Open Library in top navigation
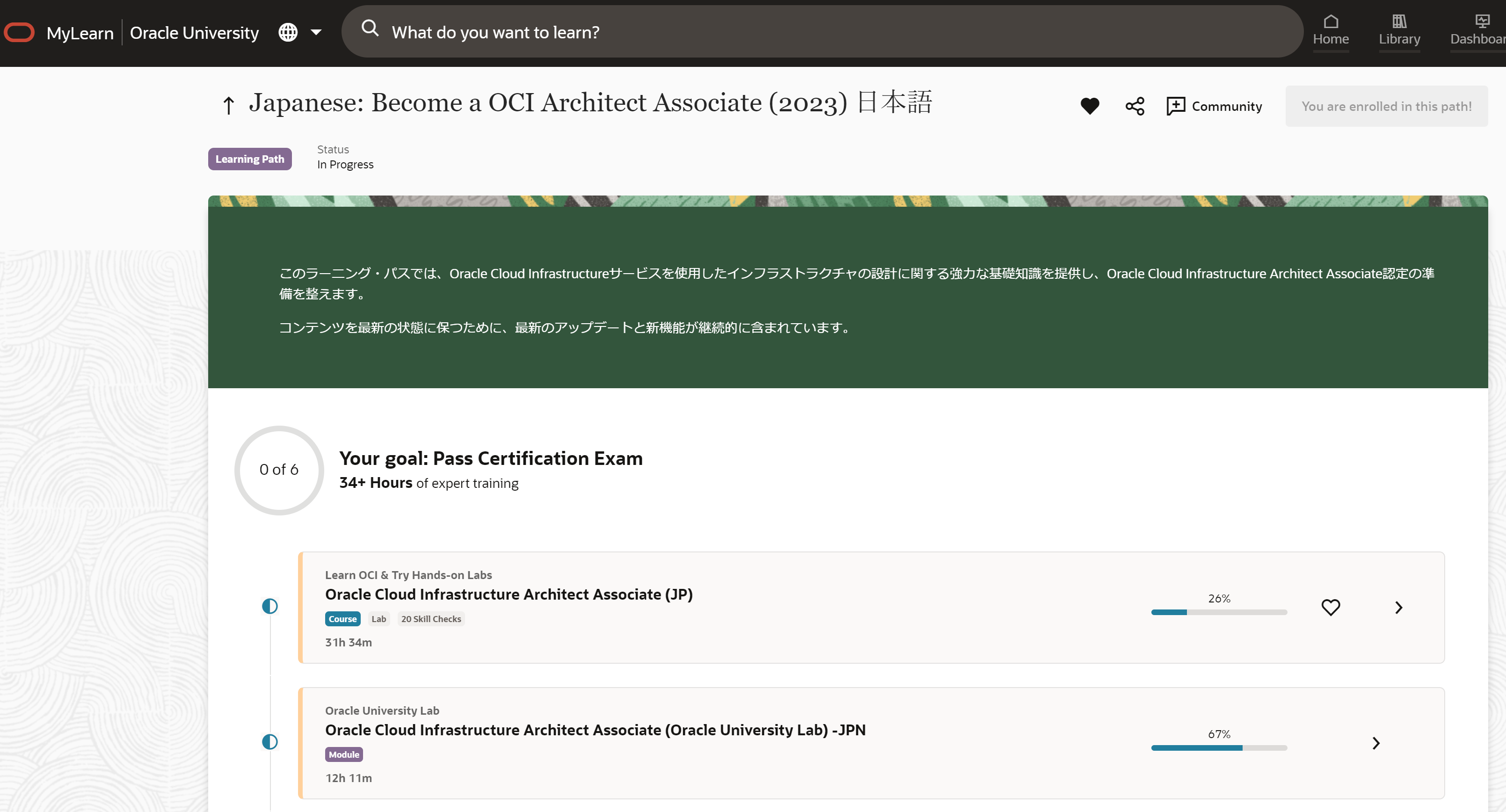Image resolution: width=1506 pixels, height=812 pixels. (x=1399, y=30)
